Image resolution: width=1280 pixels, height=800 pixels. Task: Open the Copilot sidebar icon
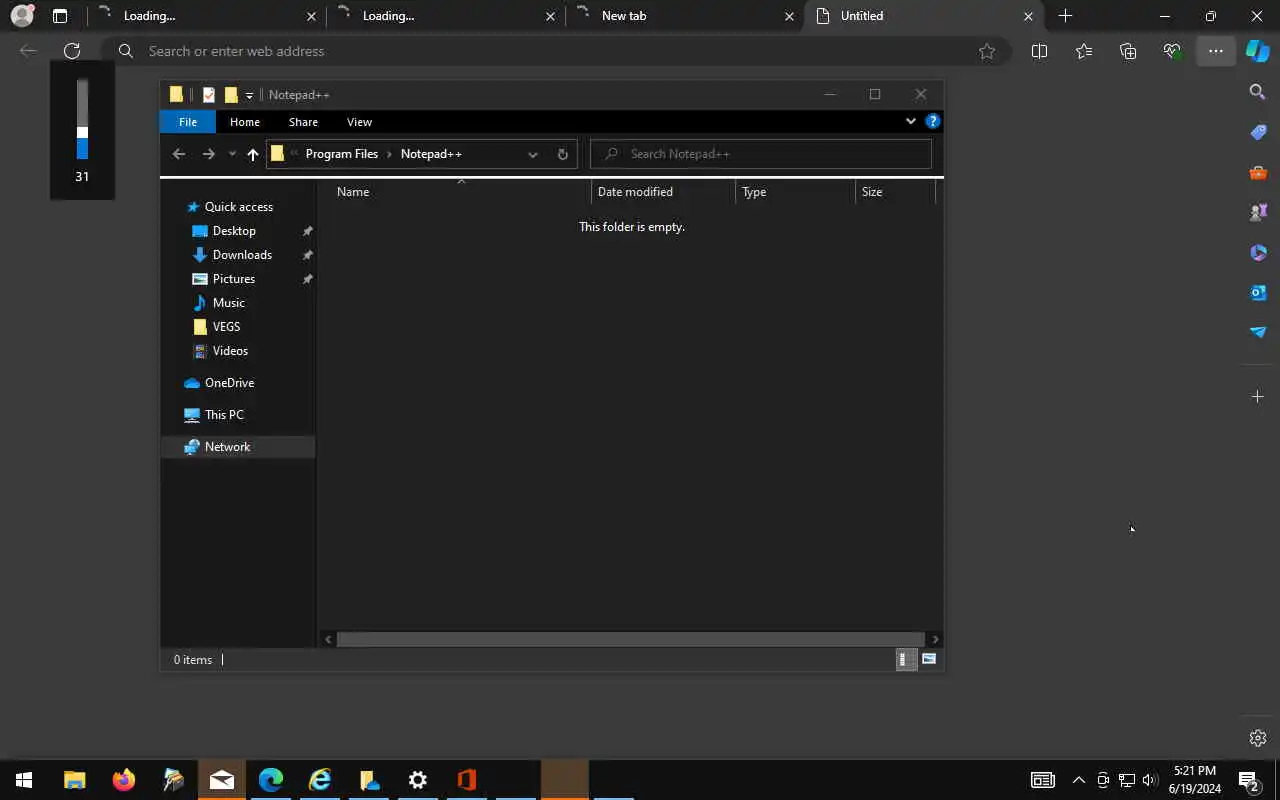[x=1258, y=51]
